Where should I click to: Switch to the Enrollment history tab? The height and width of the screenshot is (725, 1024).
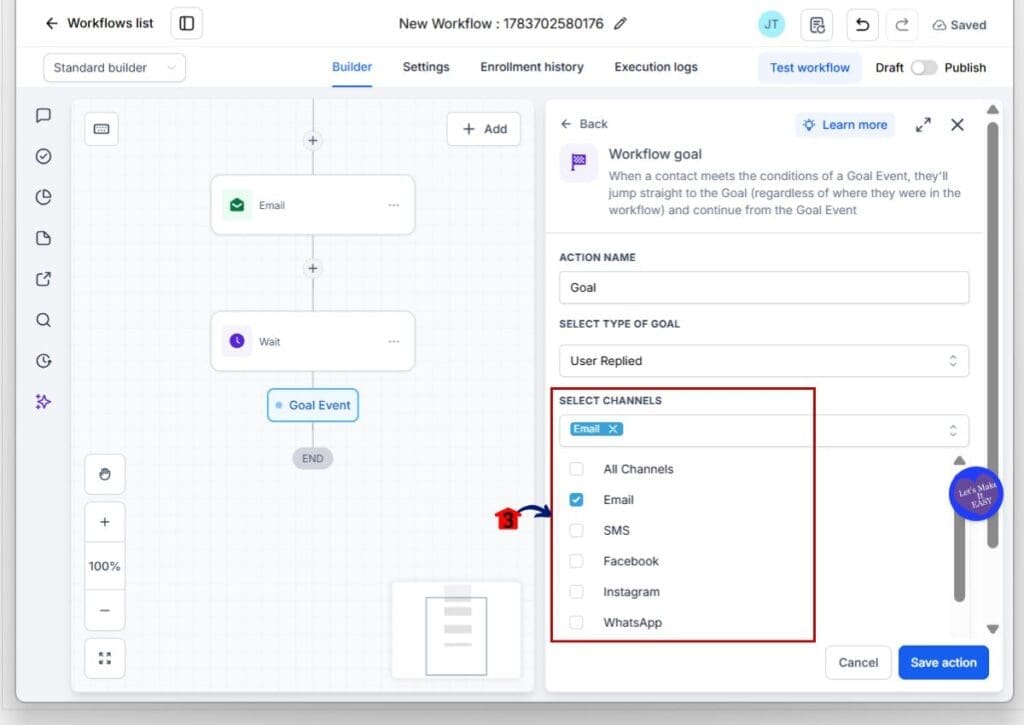tap(532, 67)
